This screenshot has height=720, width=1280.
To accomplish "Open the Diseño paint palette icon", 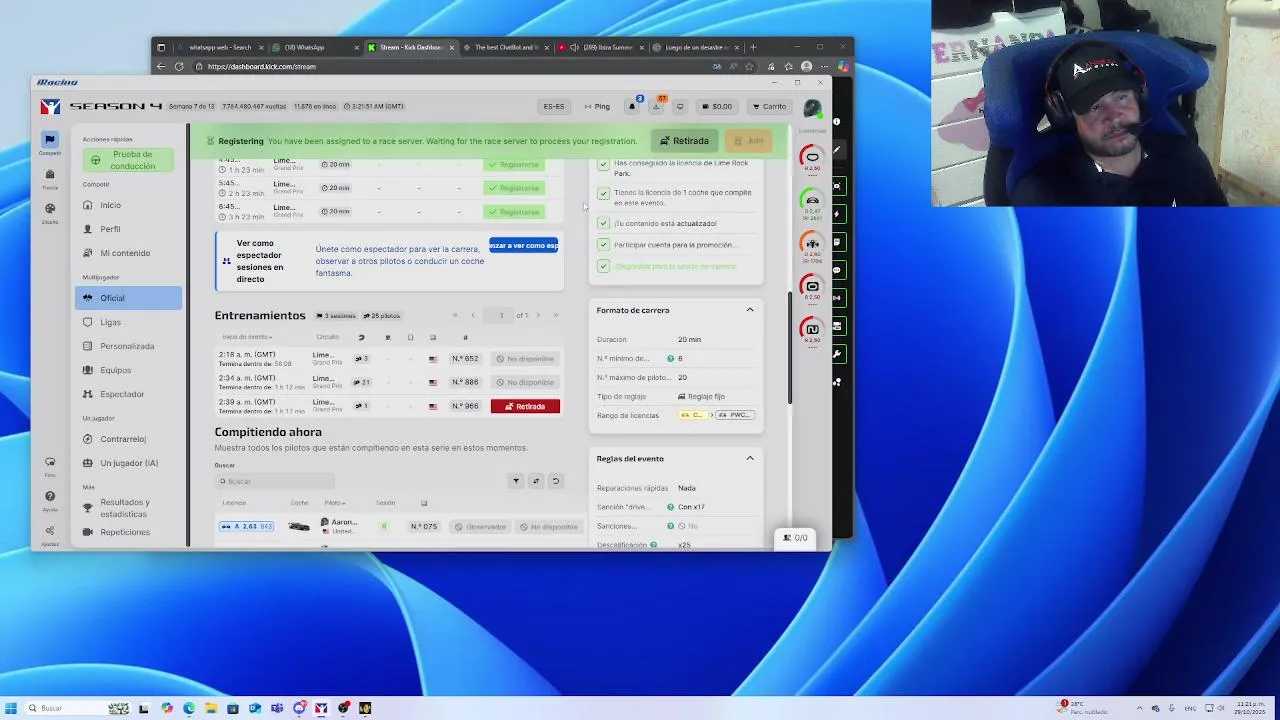I will click(49, 209).
